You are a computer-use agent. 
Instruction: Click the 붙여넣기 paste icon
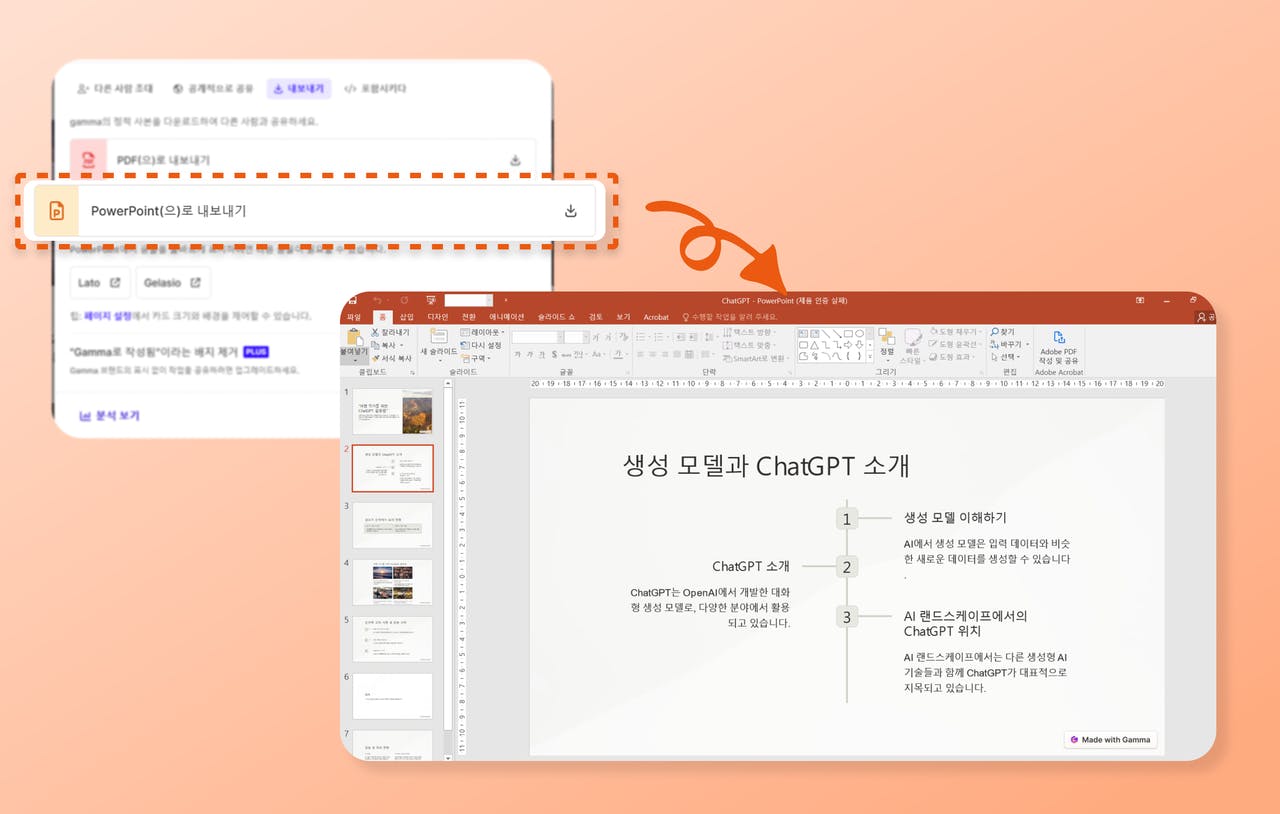pyautogui.click(x=354, y=337)
